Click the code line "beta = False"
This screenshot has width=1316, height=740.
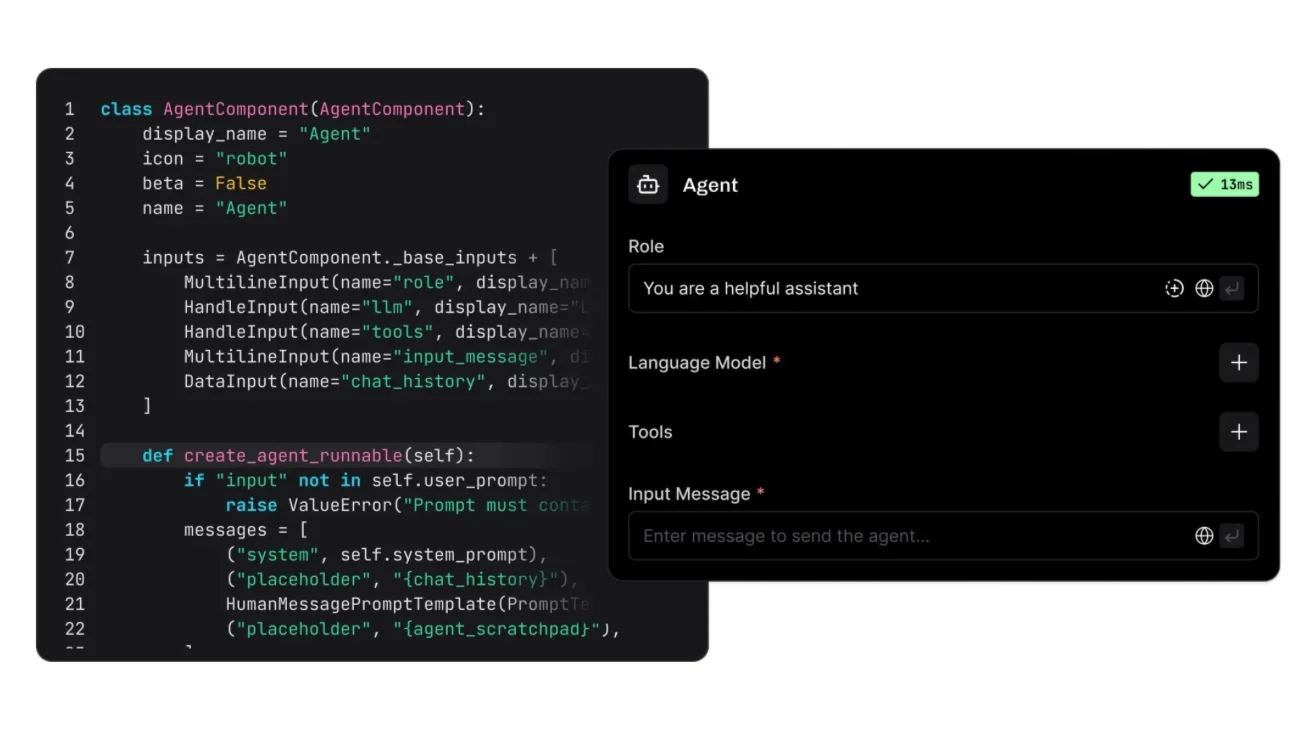coord(204,184)
